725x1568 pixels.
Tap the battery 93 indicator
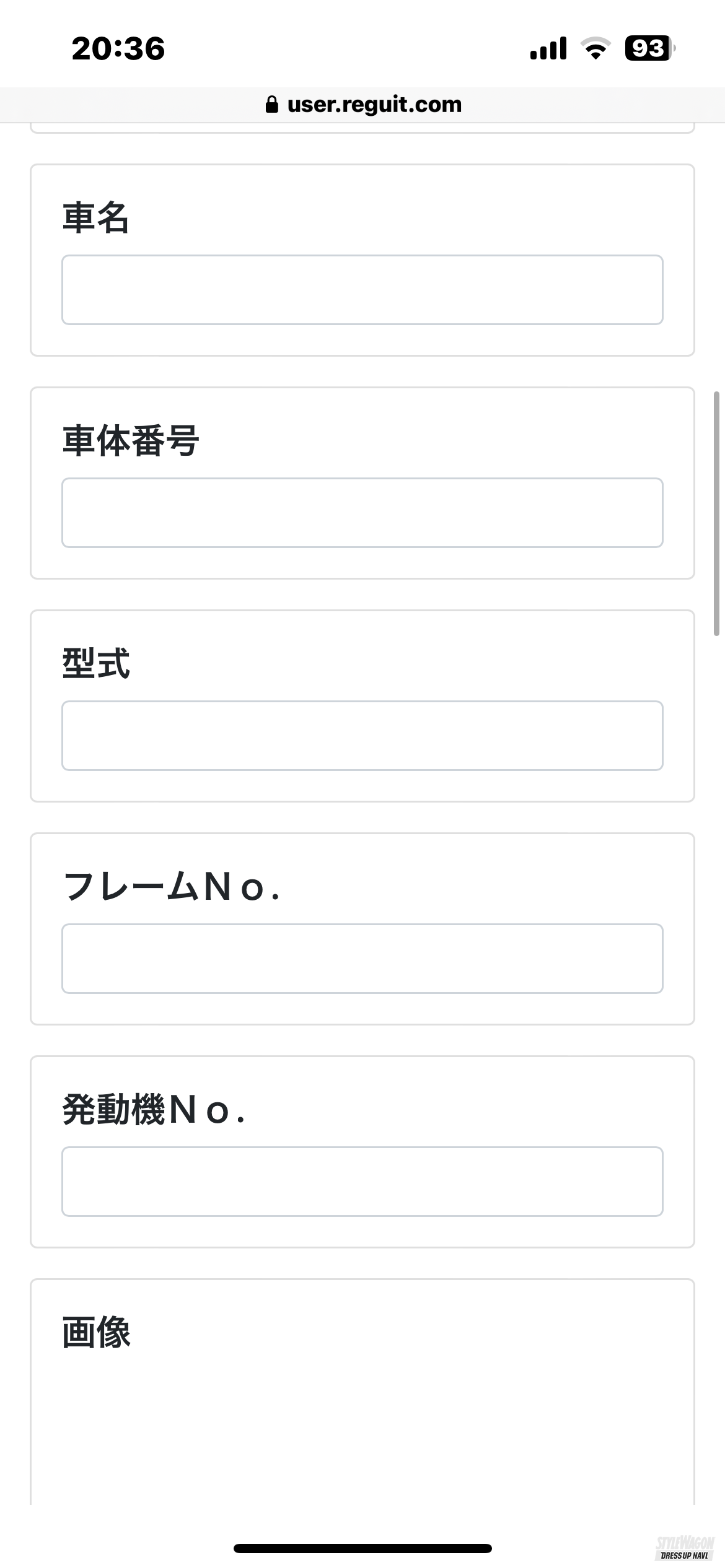pos(649,48)
